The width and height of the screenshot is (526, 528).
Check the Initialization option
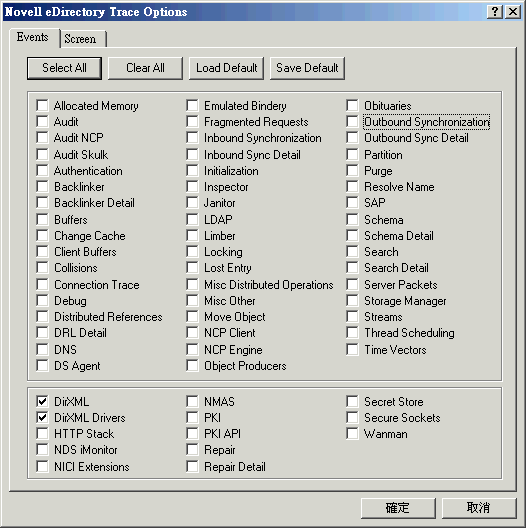[192, 171]
